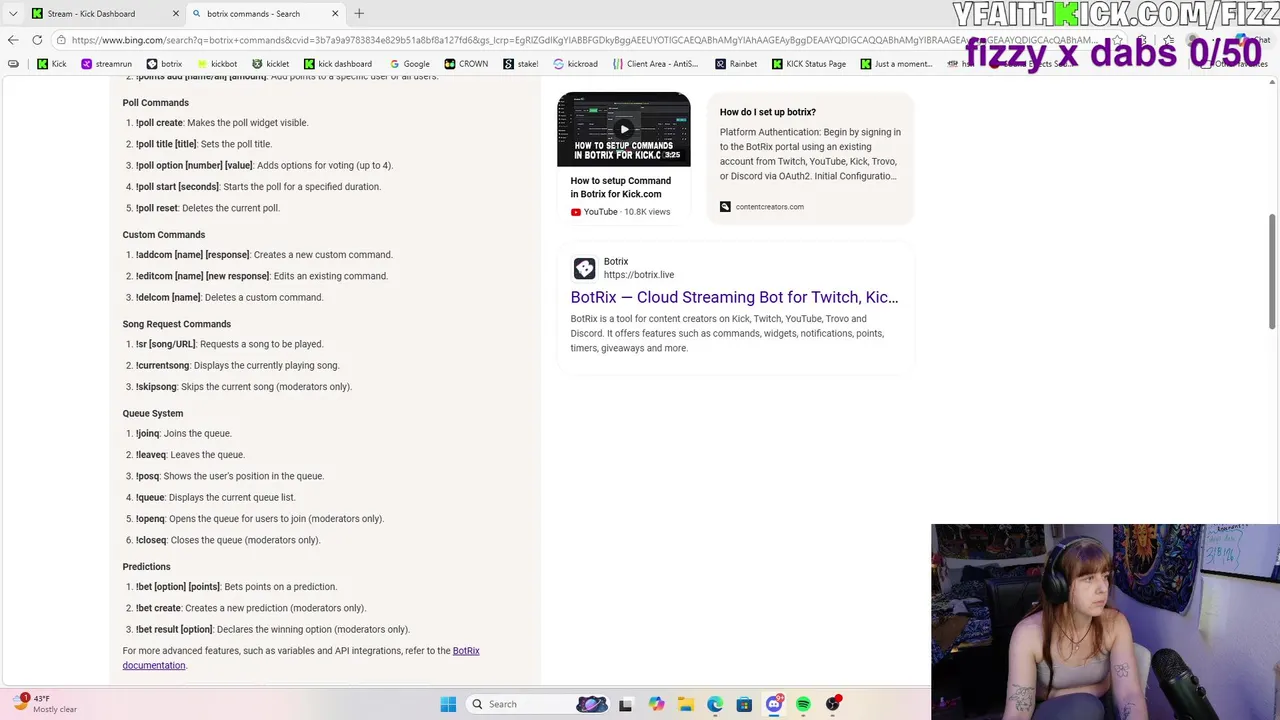Click the Song Request Commands heading
Image resolution: width=1280 pixels, height=720 pixels.
coord(177,324)
